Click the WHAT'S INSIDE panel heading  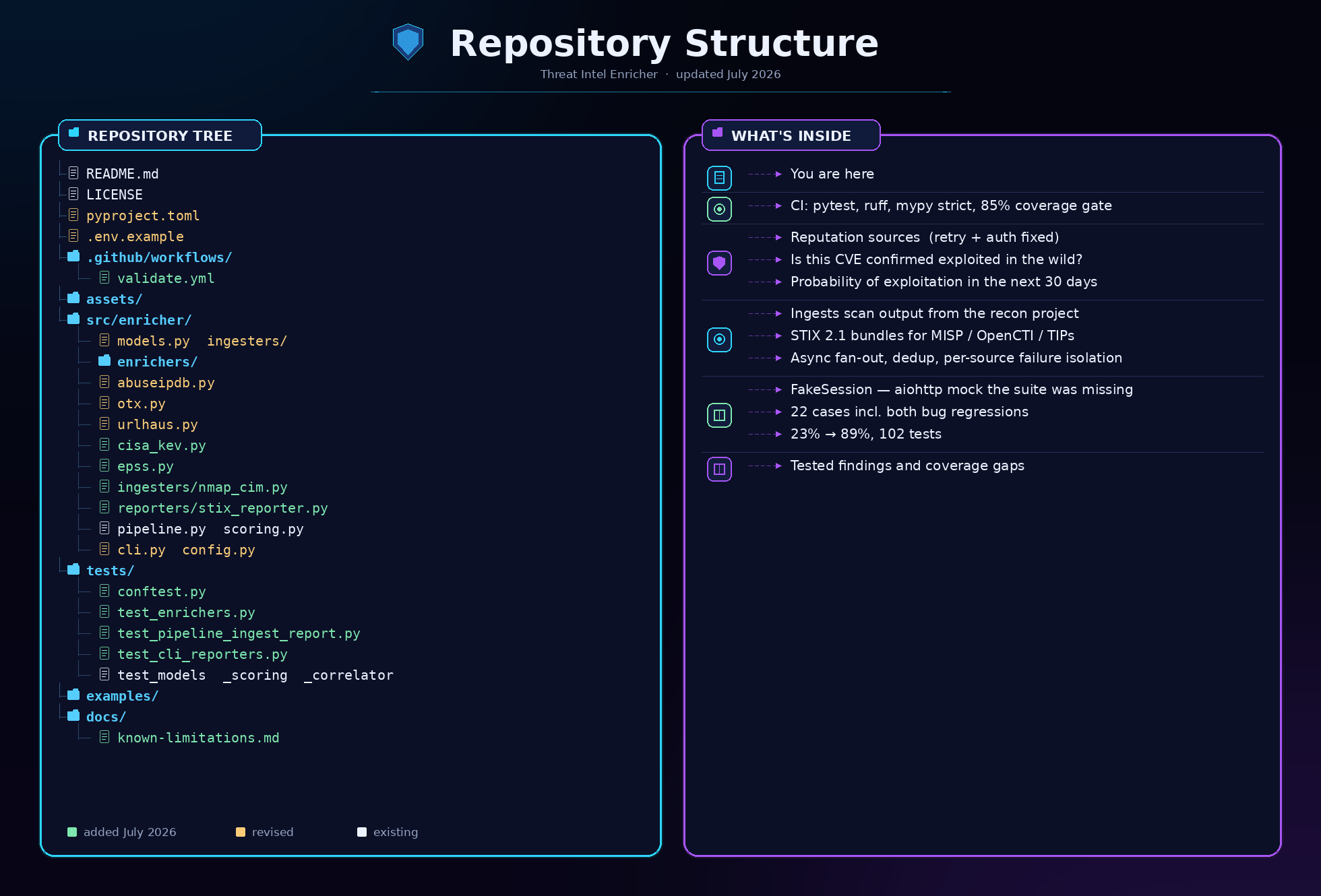pos(791,135)
